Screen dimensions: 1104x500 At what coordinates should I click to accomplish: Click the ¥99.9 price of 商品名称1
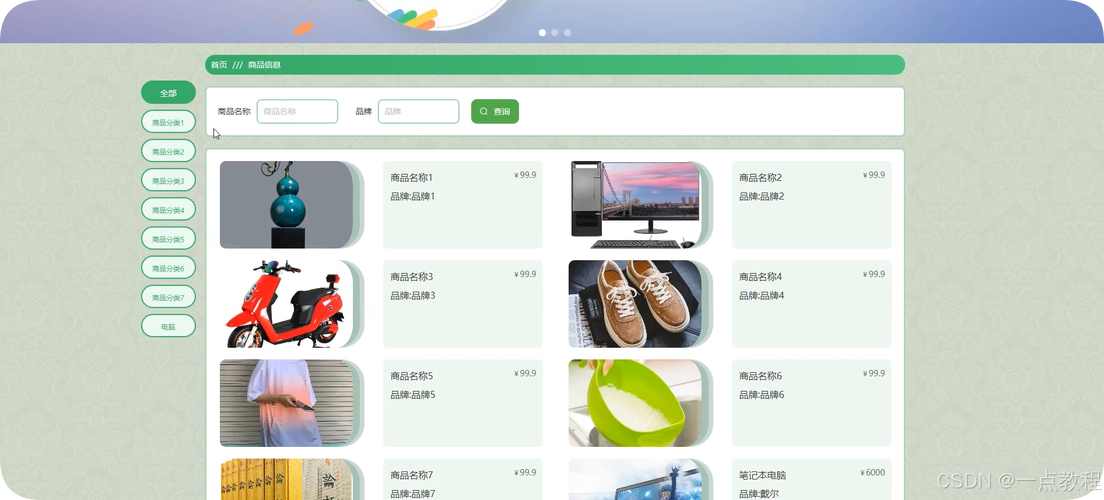pos(525,175)
